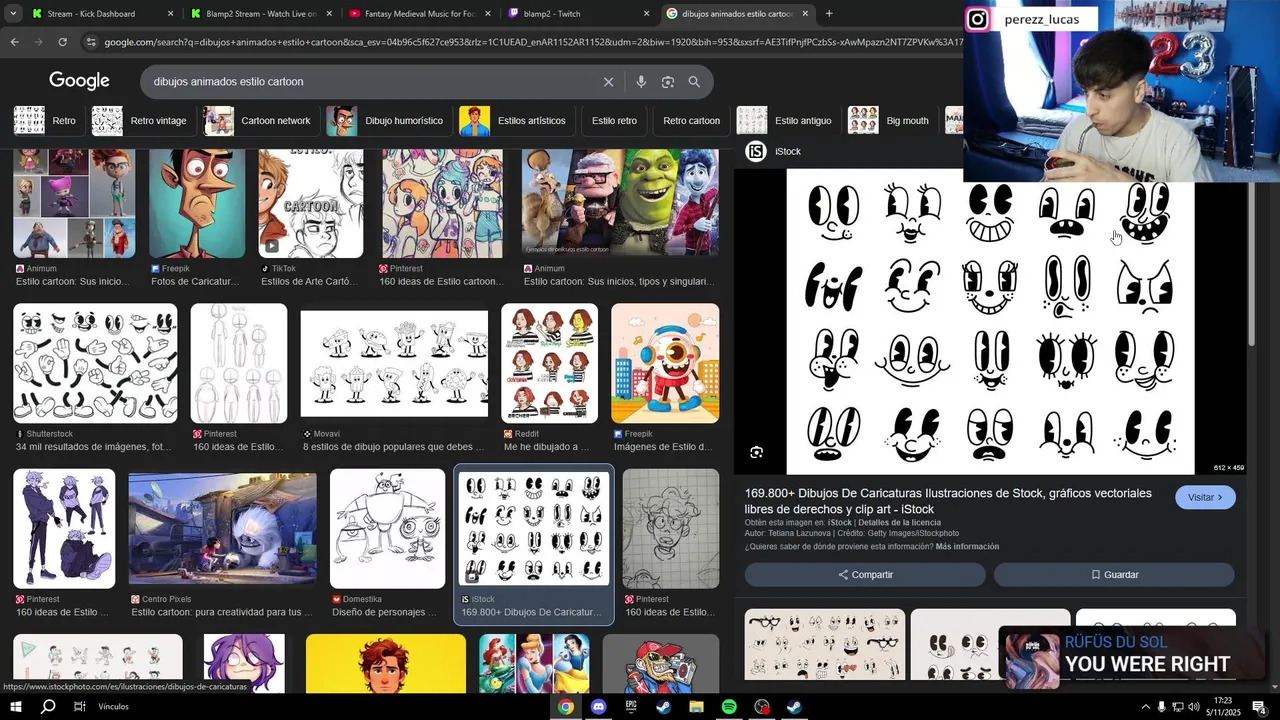Filter results by Estilo antiguo chip
The height and width of the screenshot is (720, 1280).
click(x=786, y=121)
